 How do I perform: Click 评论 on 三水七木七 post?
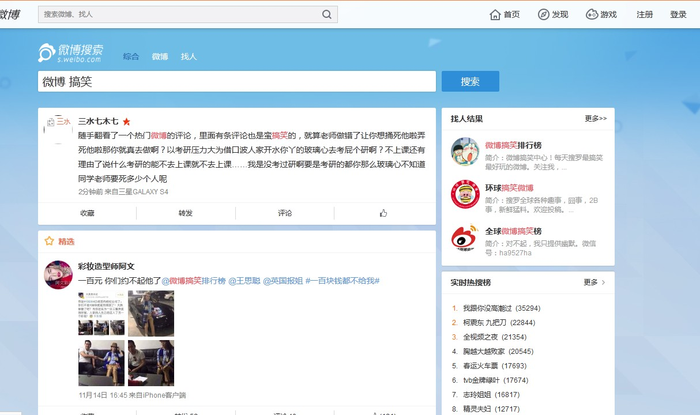tap(285, 213)
